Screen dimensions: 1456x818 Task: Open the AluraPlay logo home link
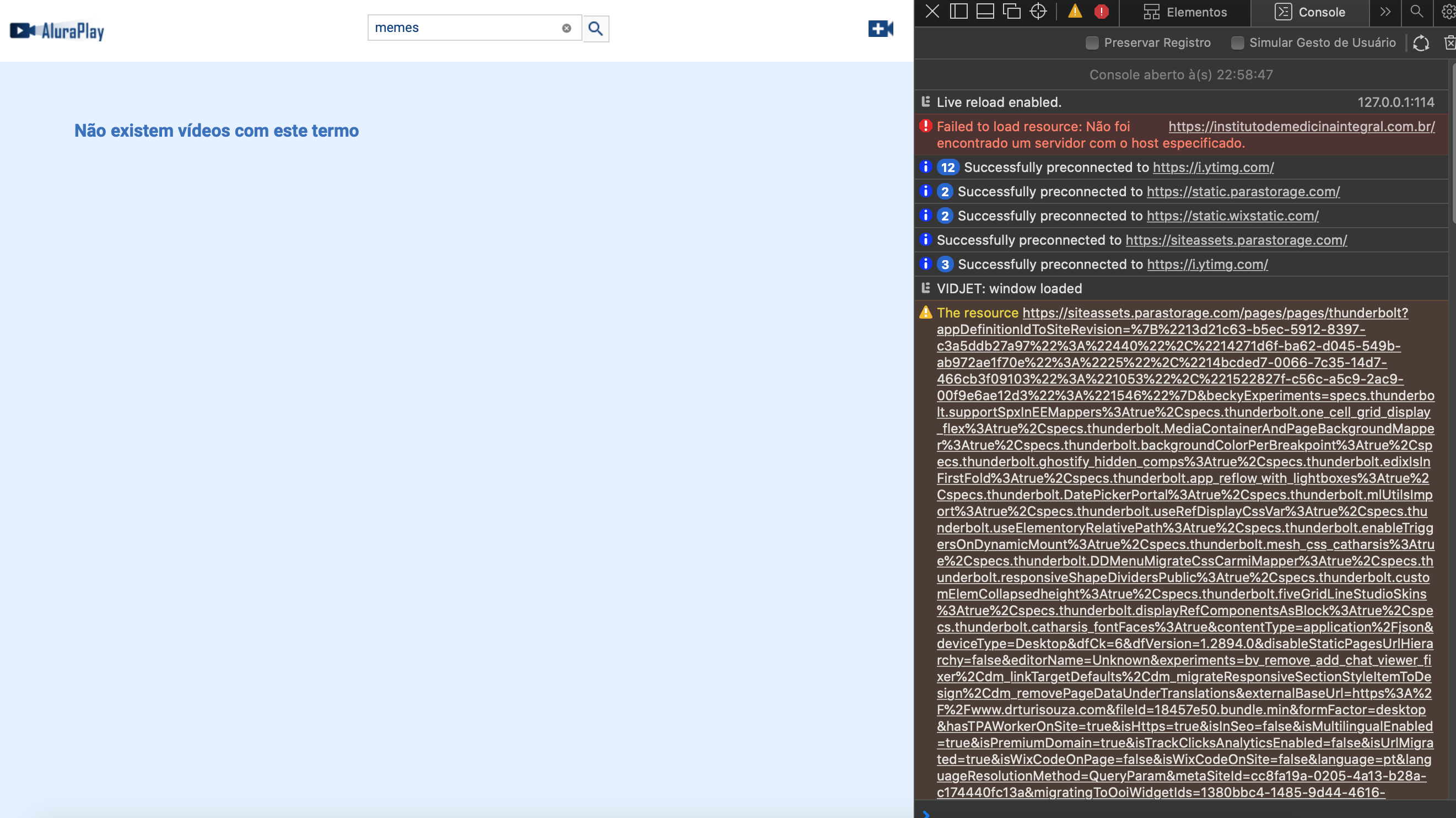(x=57, y=30)
